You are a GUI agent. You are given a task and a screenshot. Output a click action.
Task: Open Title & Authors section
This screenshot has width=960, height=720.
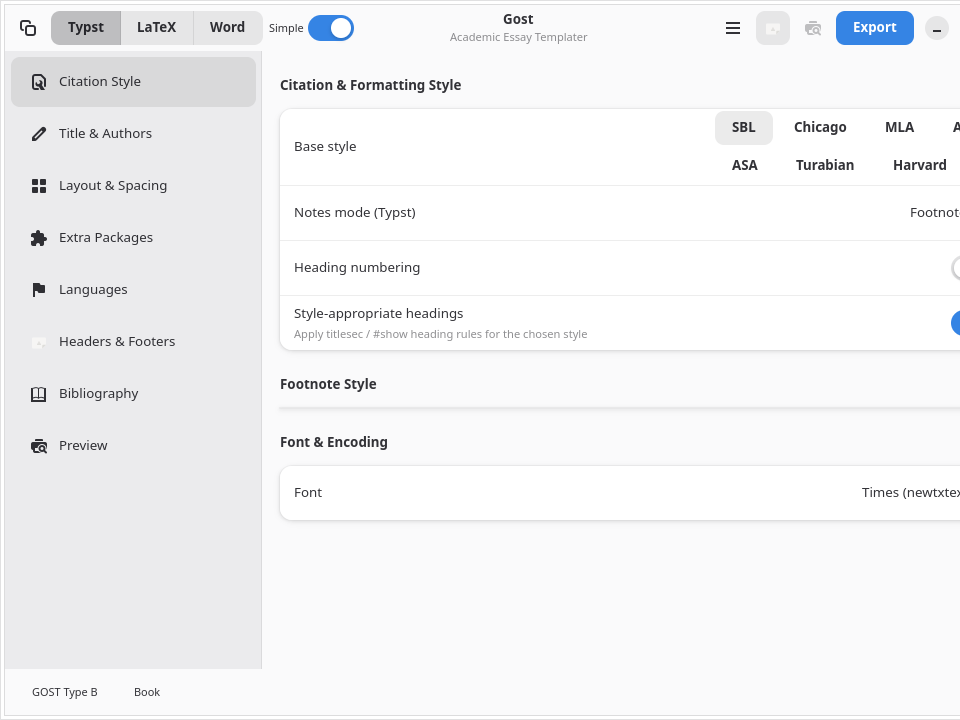click(x=133, y=134)
